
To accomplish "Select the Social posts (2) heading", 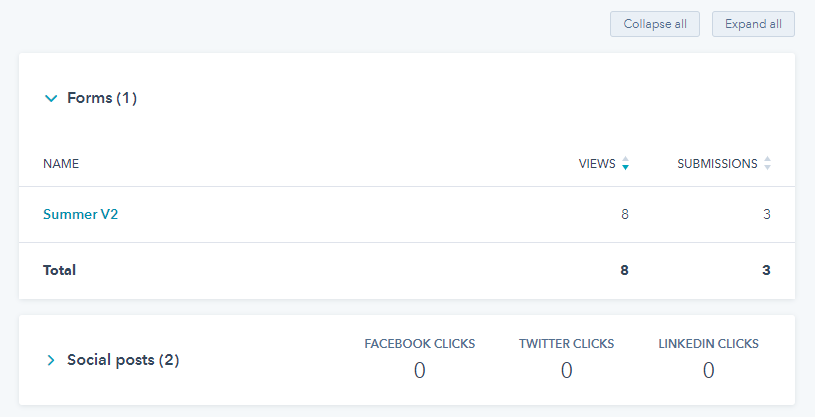I will click(x=123, y=360).
